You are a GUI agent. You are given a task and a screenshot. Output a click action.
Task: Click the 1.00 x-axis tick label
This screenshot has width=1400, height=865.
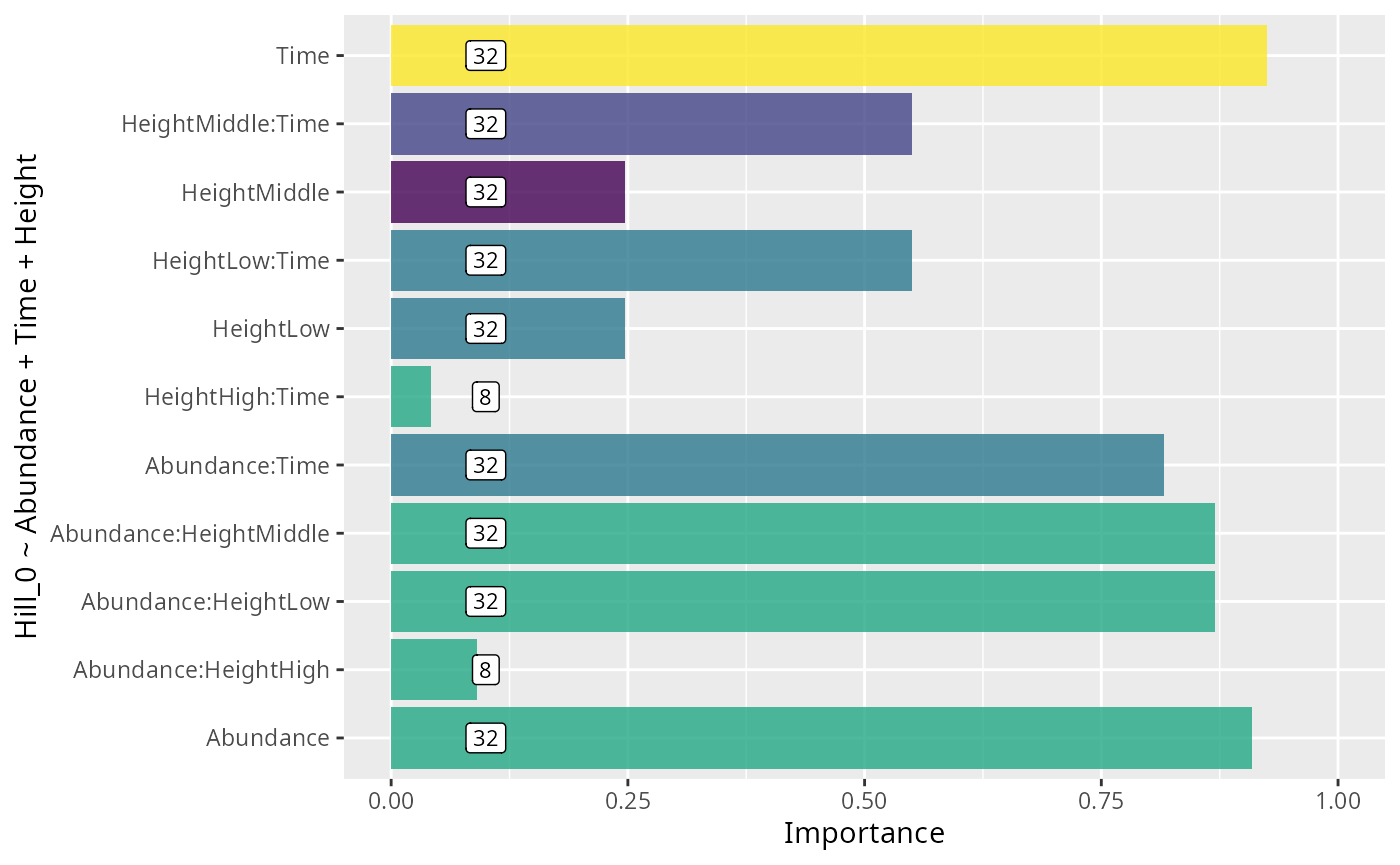click(1337, 801)
